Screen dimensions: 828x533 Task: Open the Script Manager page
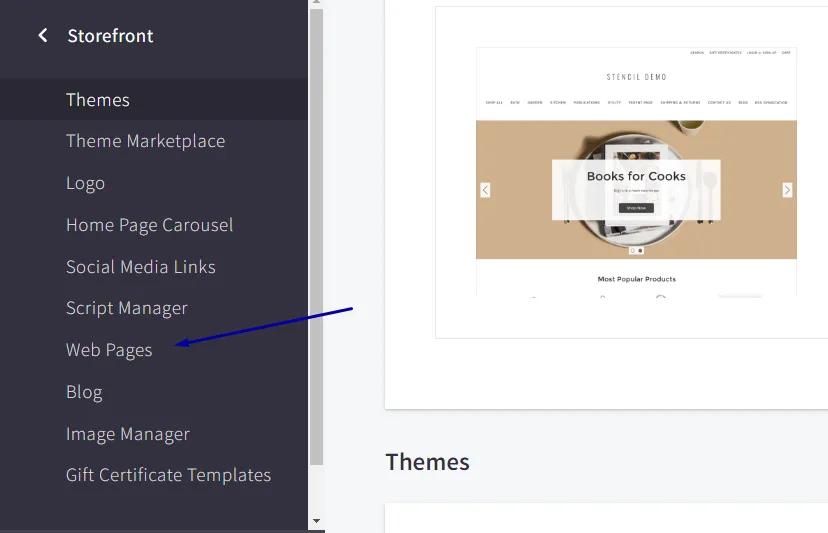[x=127, y=308]
